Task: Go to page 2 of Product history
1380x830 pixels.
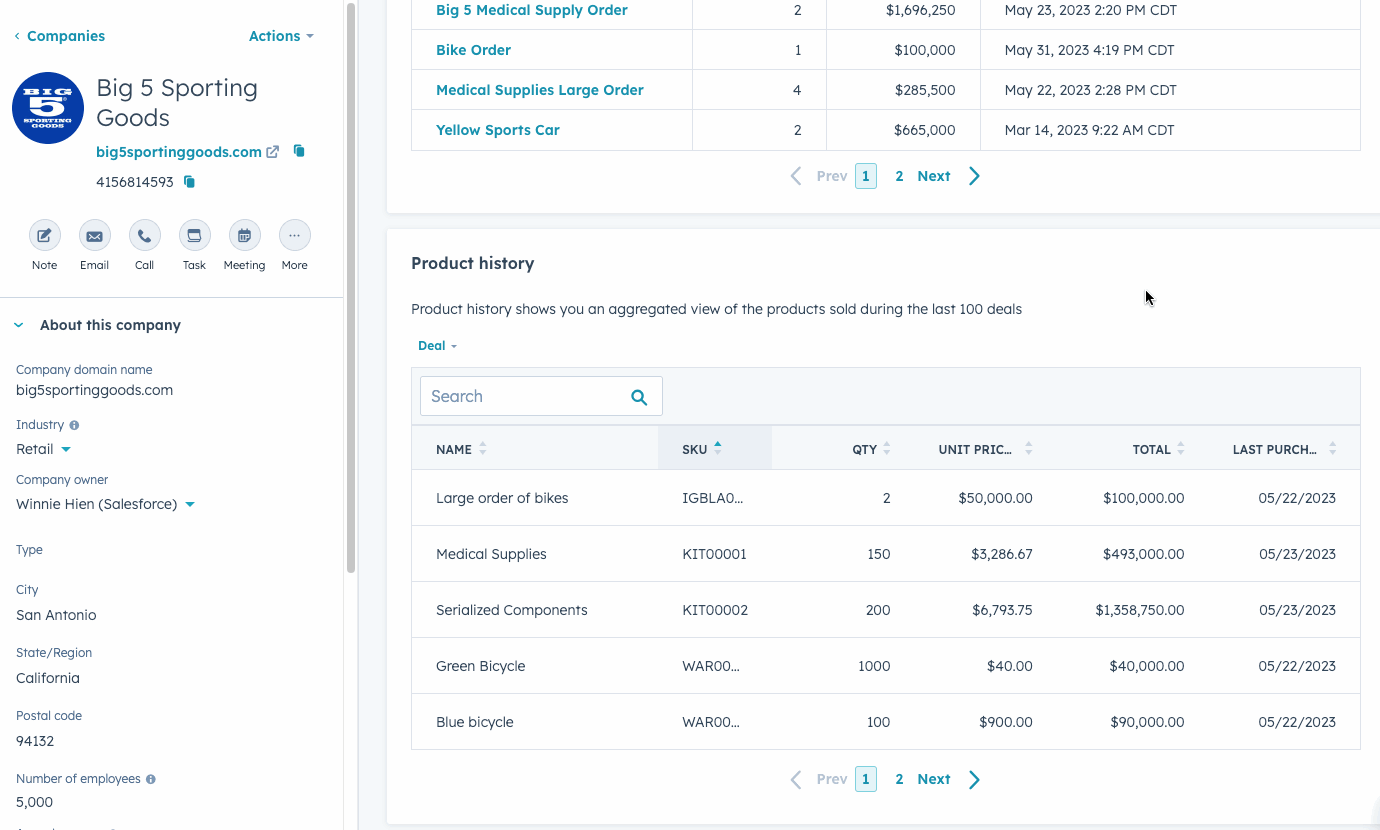Action: pos(899,779)
